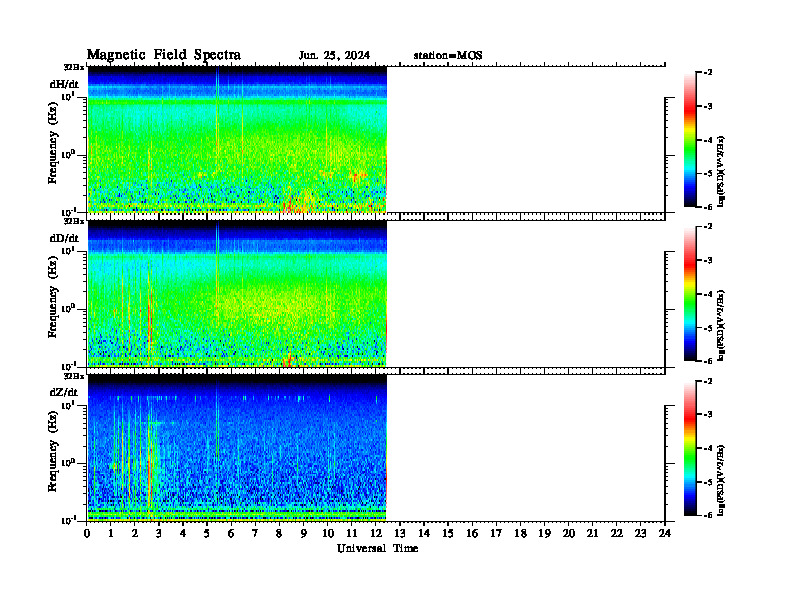Click the "22" hour tick label
Image resolution: width=792 pixels, height=612 pixels.
click(x=617, y=534)
